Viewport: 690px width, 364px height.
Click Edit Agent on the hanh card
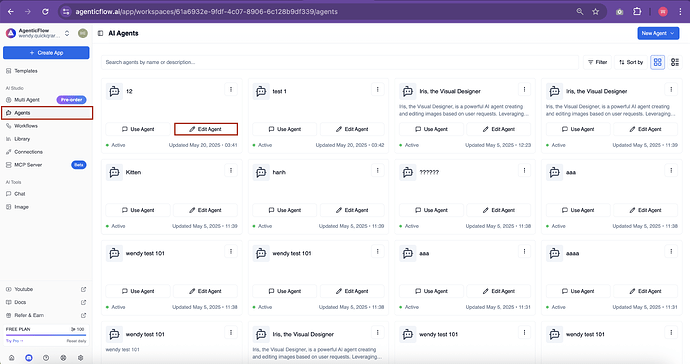pyautogui.click(x=352, y=210)
